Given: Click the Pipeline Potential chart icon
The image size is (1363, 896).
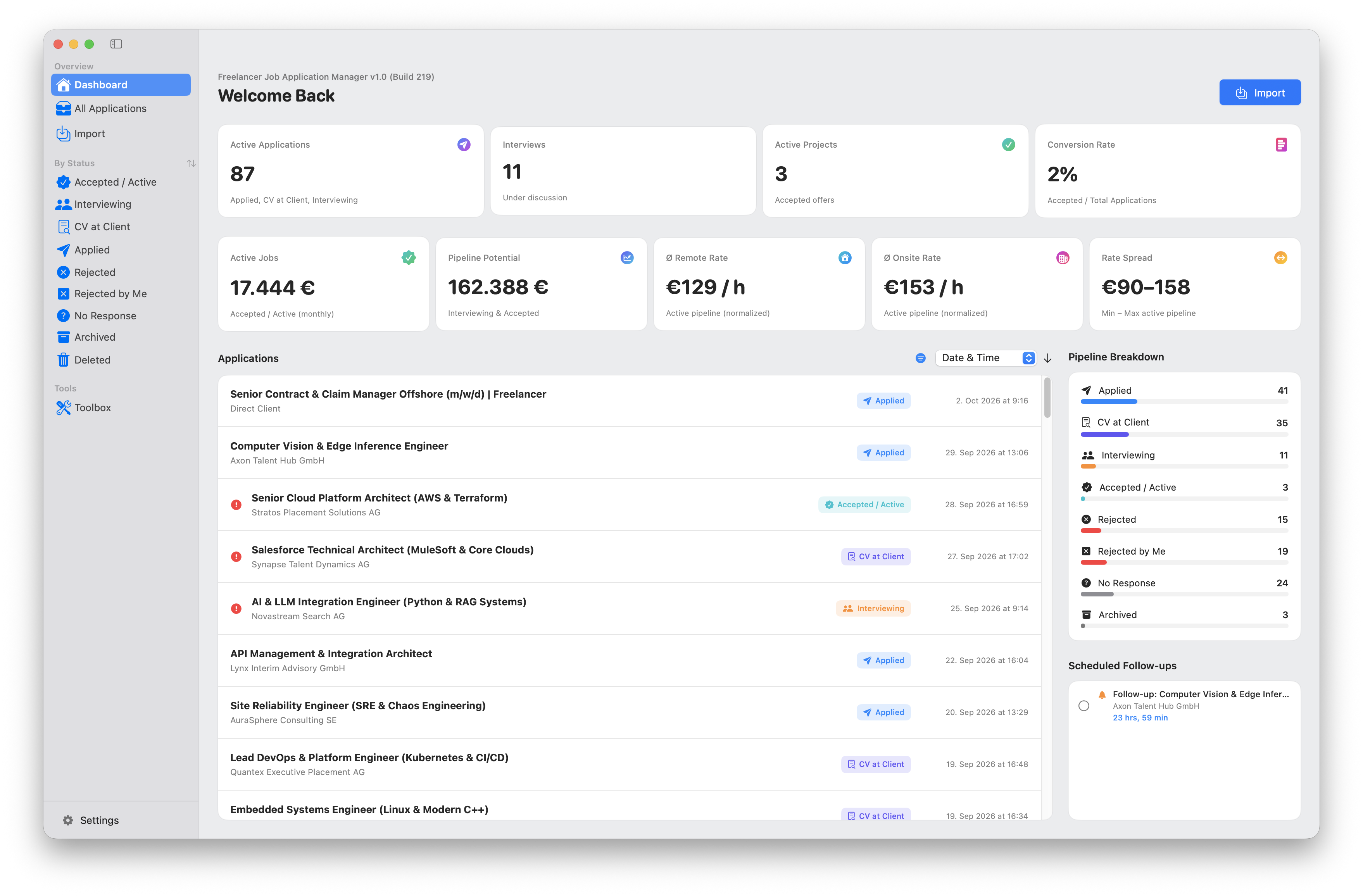Looking at the screenshot, I should click(627, 258).
